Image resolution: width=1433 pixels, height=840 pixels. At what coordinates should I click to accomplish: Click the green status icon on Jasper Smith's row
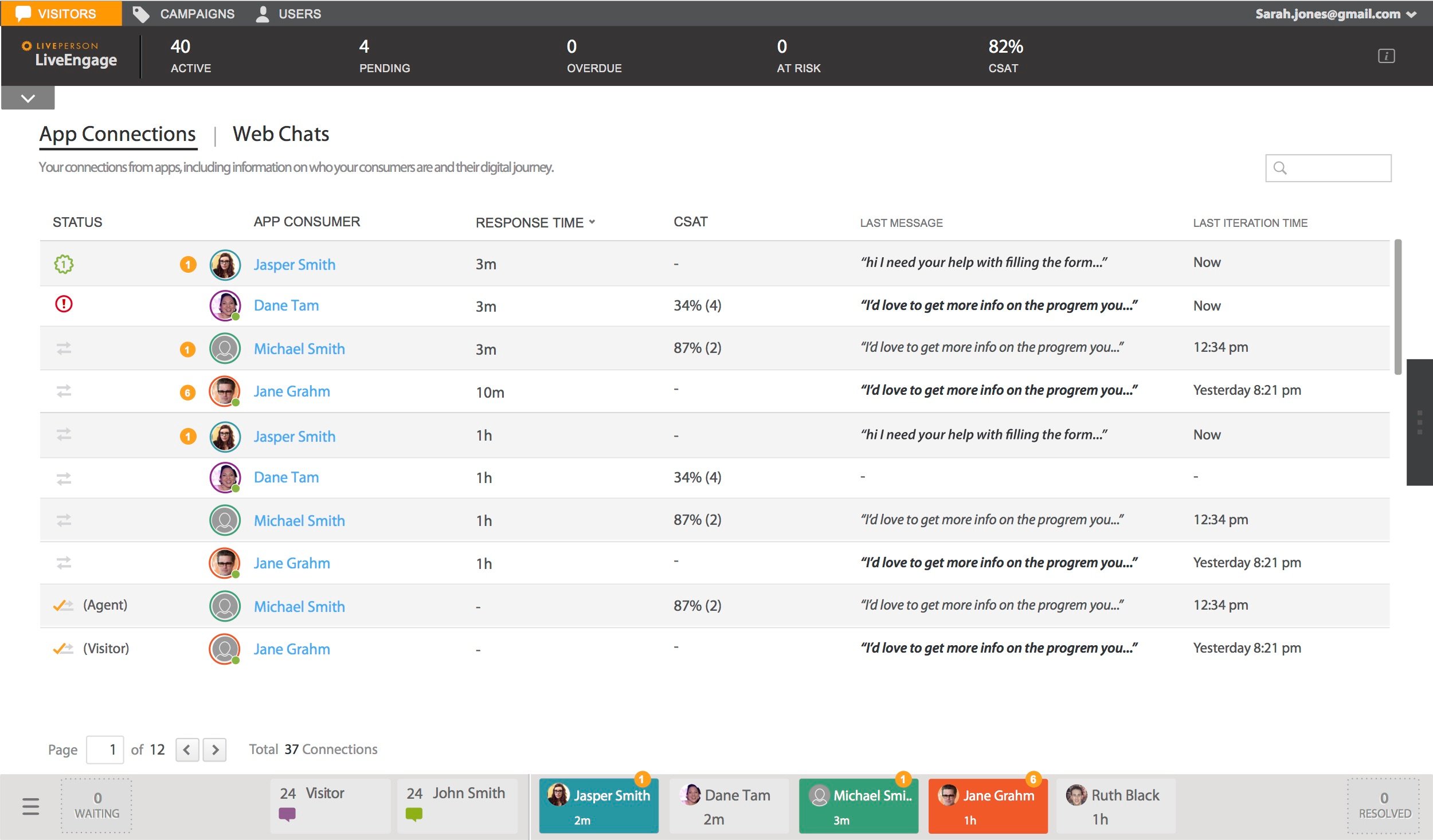(x=64, y=264)
